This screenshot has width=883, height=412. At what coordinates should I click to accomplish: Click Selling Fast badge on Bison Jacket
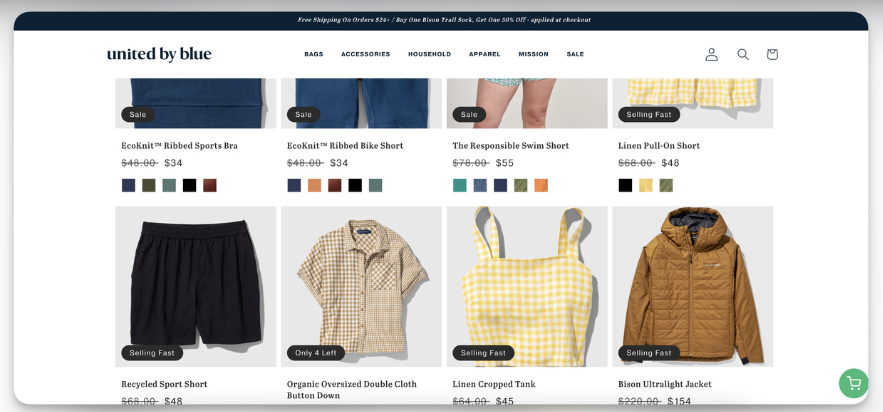[649, 353]
